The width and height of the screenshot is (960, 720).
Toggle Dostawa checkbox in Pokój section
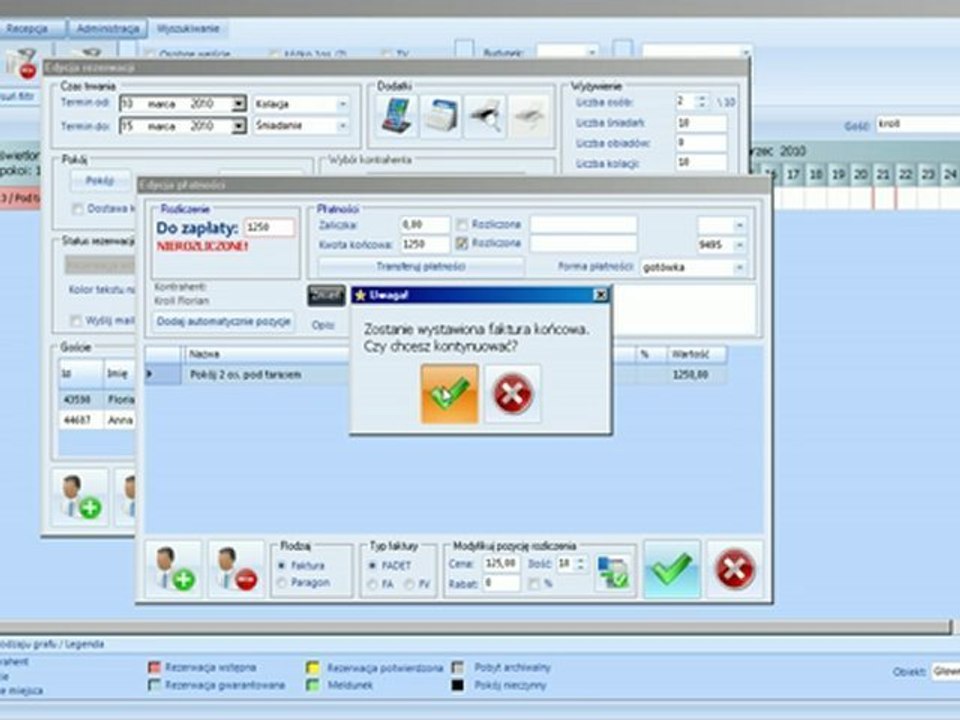tap(78, 209)
